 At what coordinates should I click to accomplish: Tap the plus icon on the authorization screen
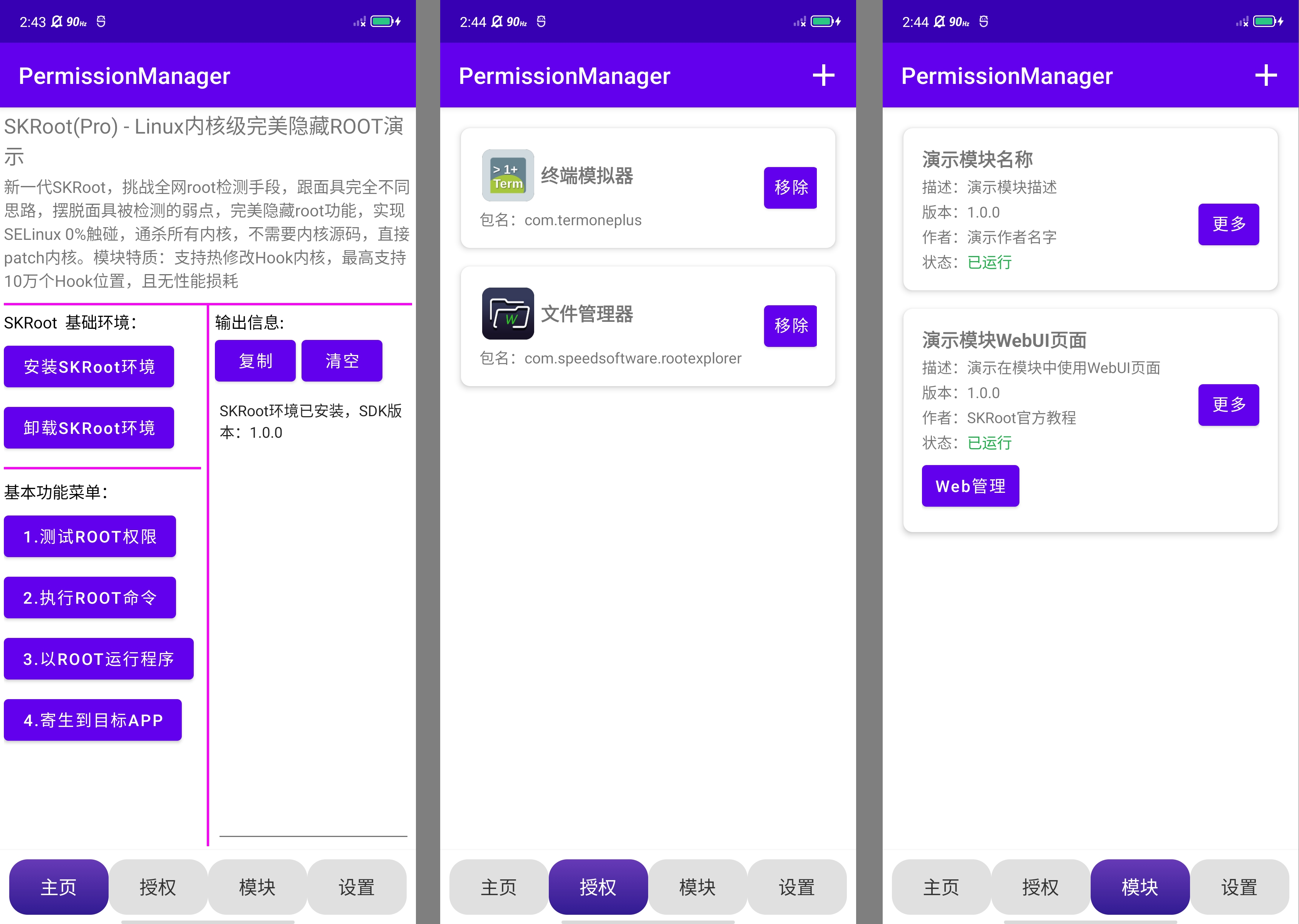click(x=823, y=76)
